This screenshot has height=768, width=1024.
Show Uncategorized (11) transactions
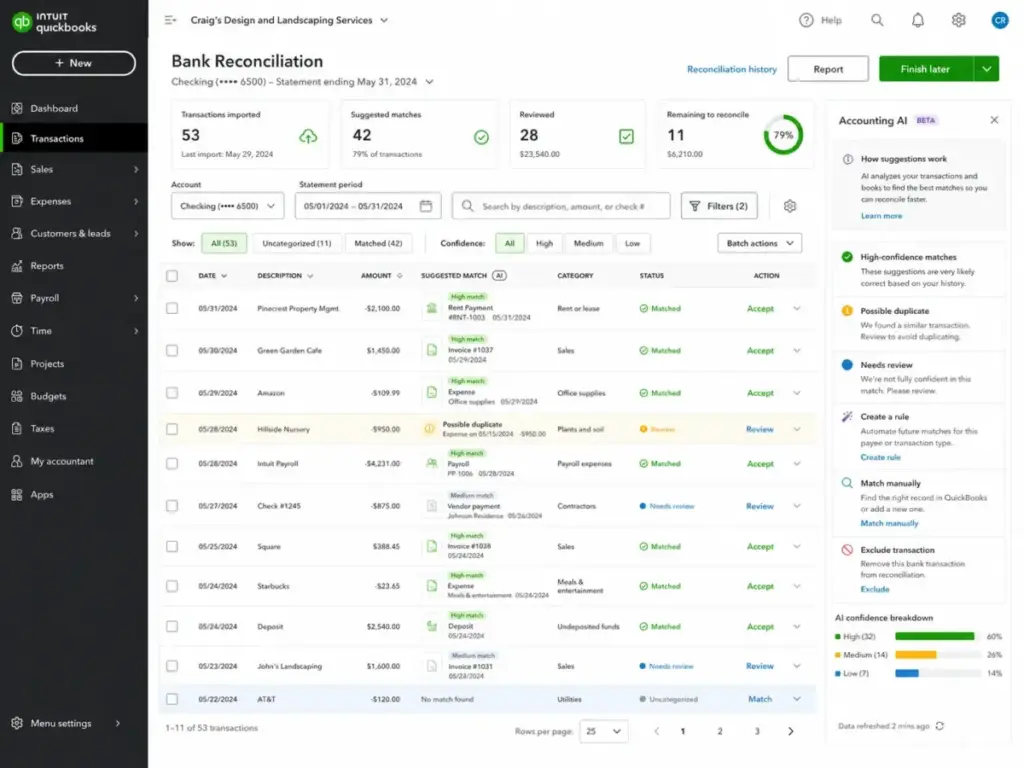(296, 243)
